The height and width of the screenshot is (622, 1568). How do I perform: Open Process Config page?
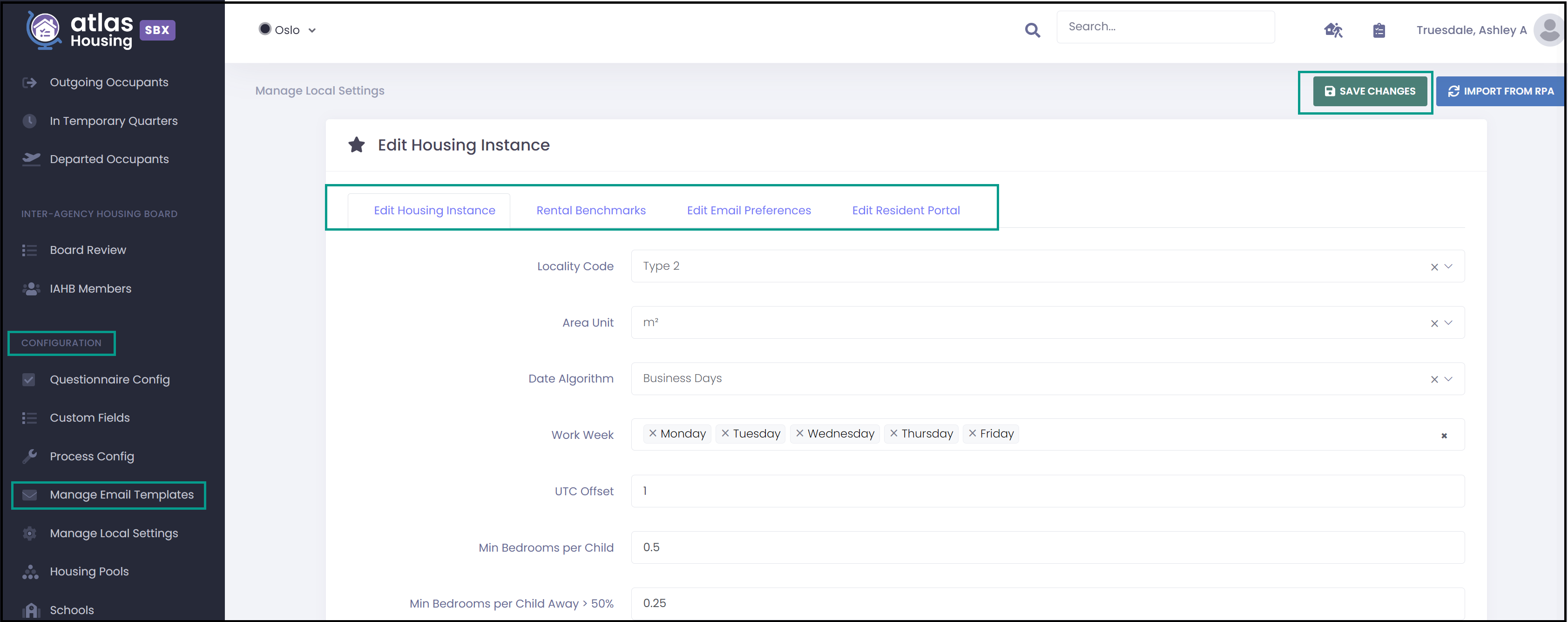(91, 456)
